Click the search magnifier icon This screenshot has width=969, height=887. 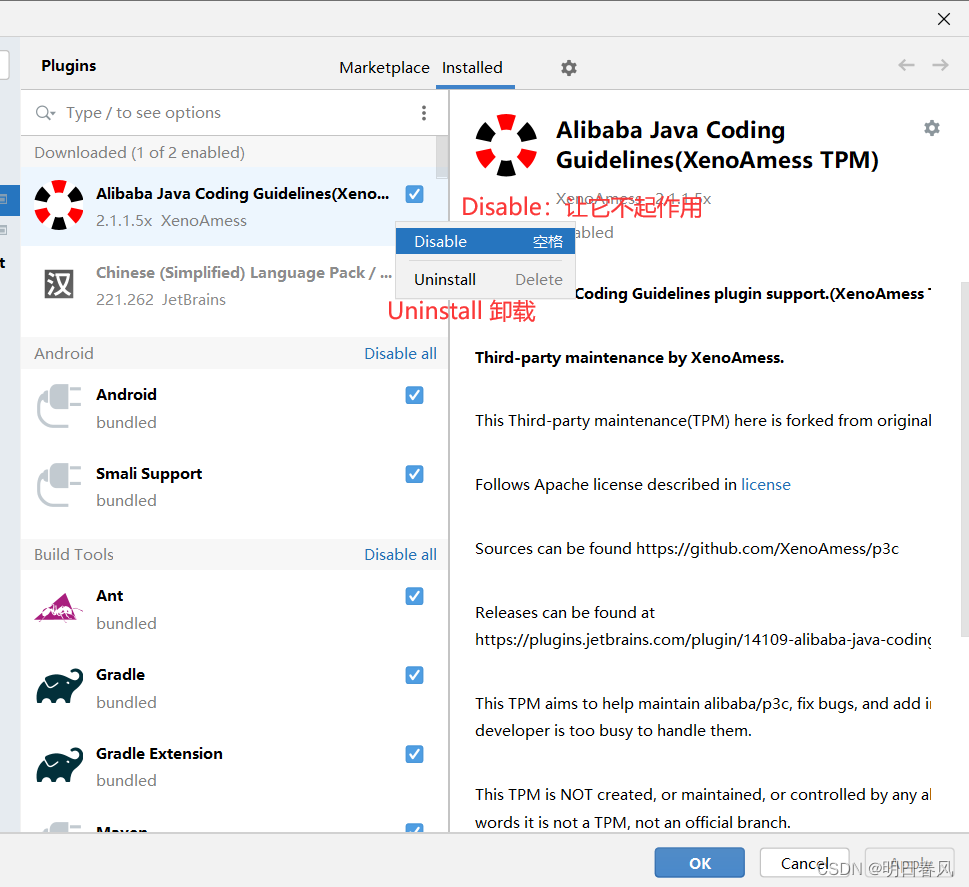(x=45, y=112)
